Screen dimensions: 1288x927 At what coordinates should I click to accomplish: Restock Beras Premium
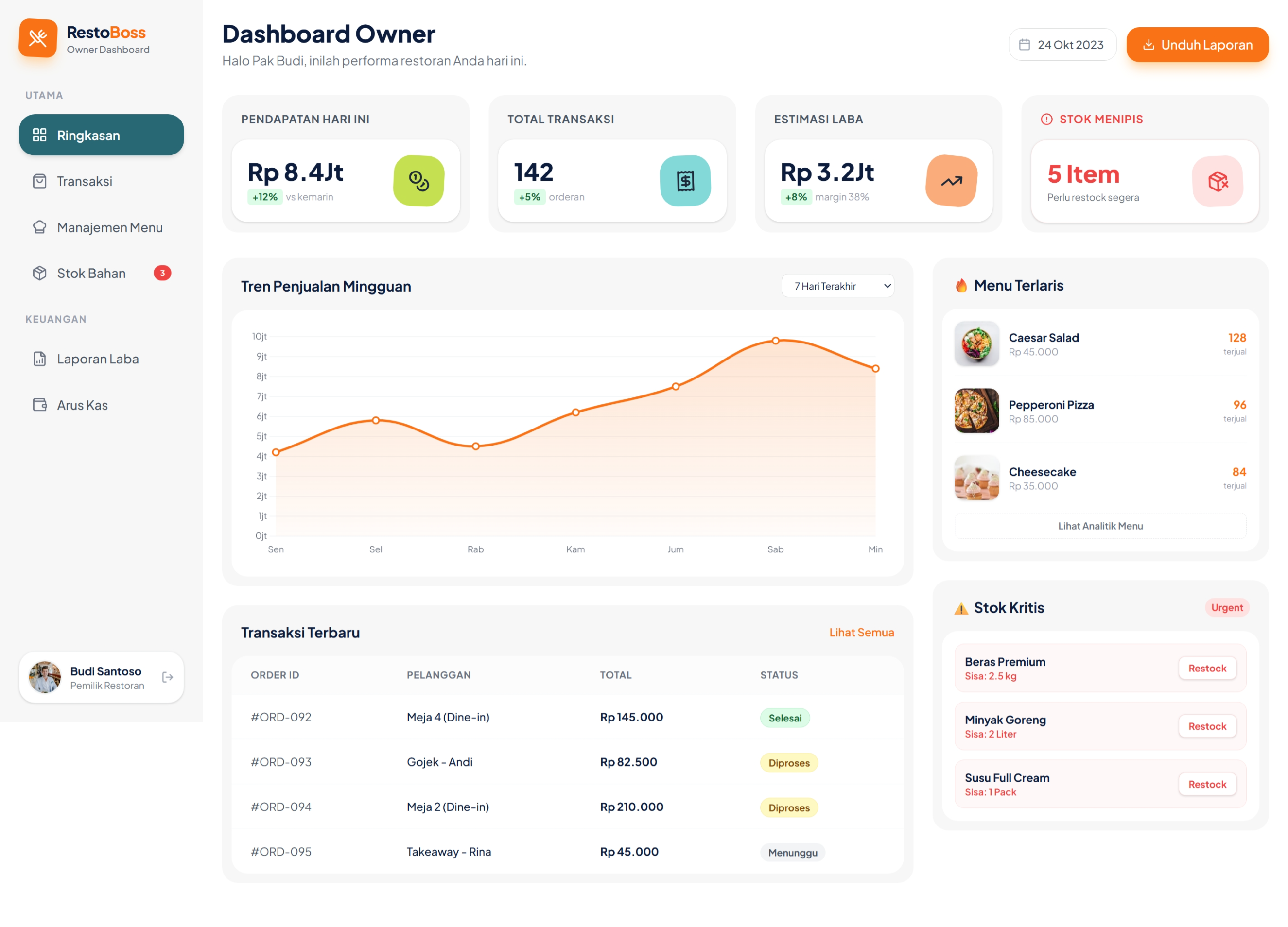(x=1207, y=668)
